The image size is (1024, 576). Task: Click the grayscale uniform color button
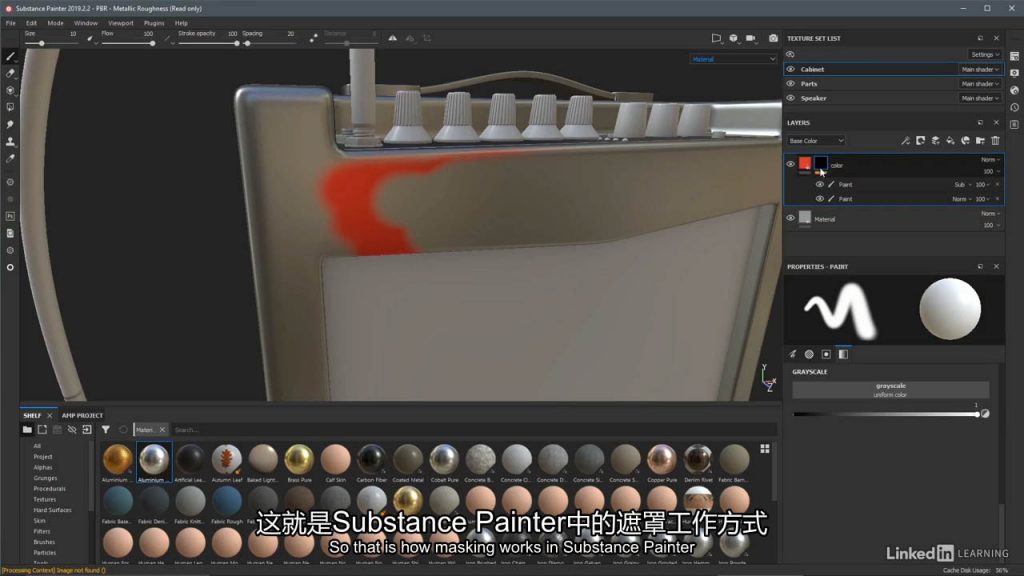891,390
